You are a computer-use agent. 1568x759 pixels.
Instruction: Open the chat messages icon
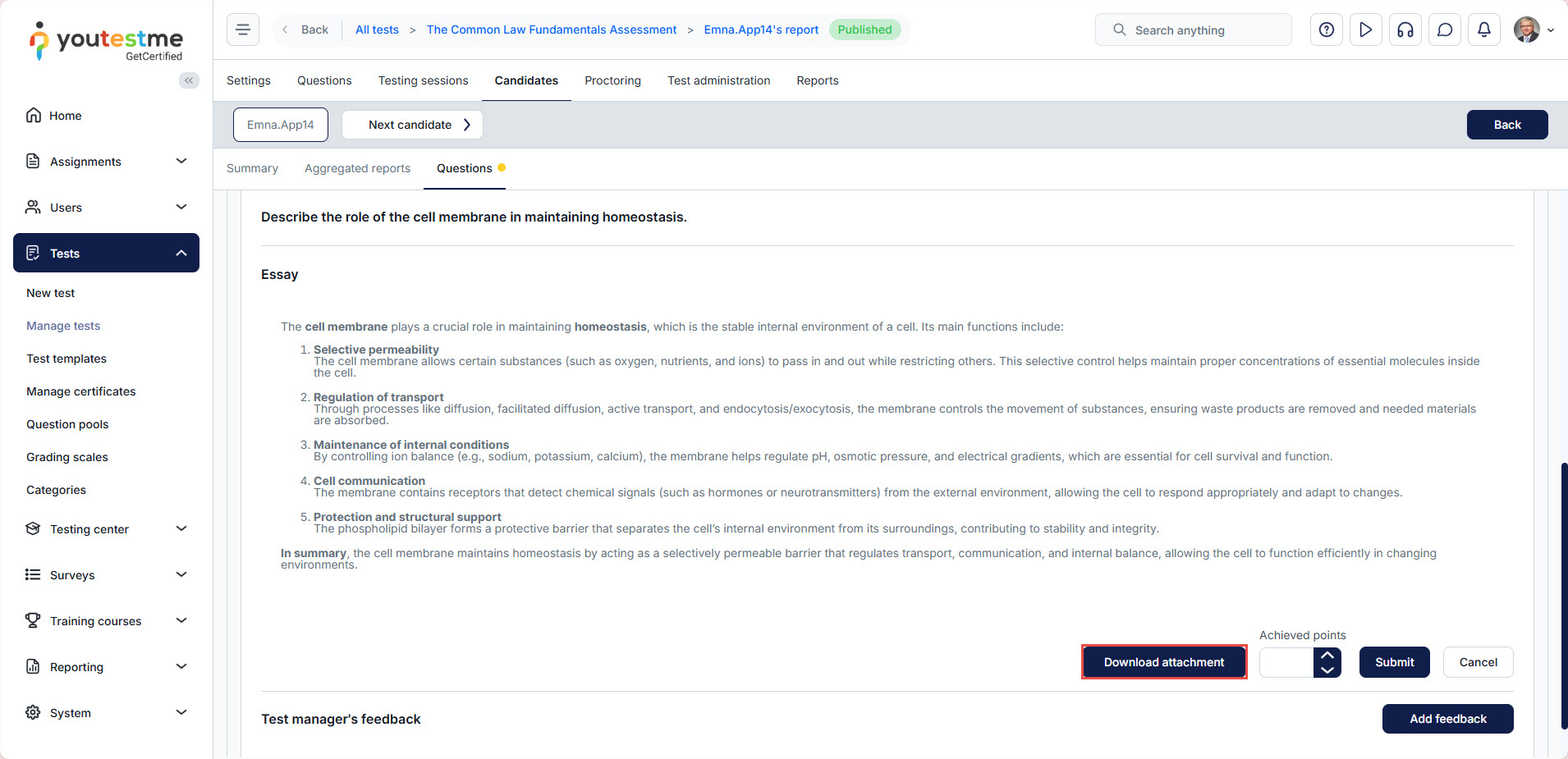tap(1445, 30)
